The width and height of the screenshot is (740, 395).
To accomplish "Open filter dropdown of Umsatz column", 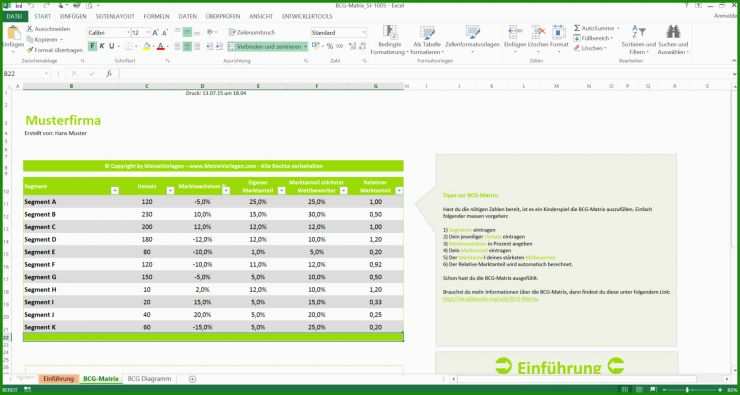I will pyautogui.click(x=170, y=190).
